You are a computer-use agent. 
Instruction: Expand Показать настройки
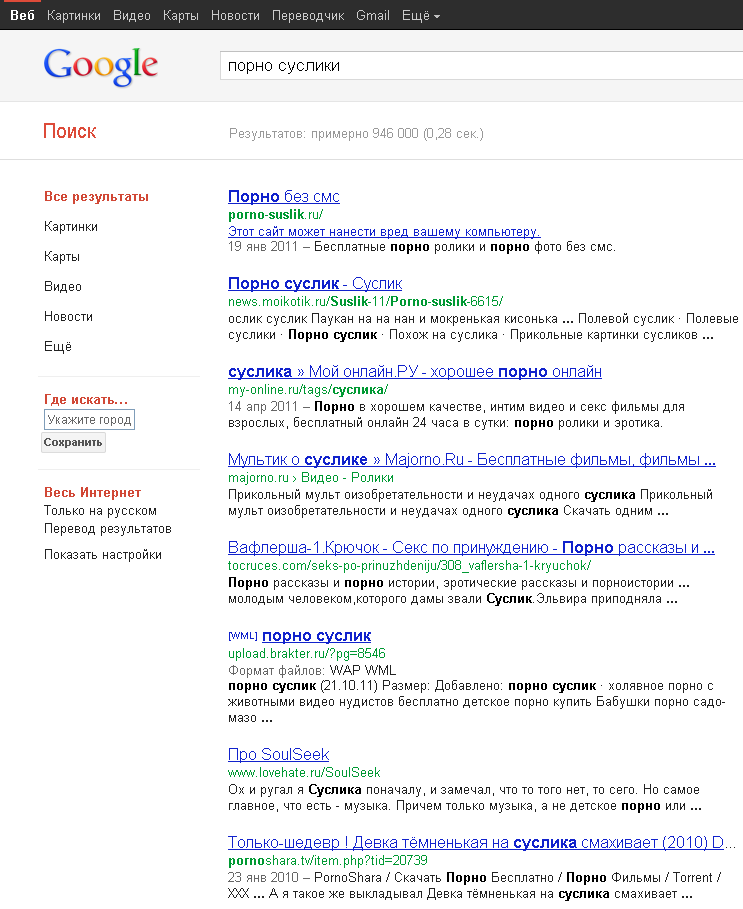103,555
